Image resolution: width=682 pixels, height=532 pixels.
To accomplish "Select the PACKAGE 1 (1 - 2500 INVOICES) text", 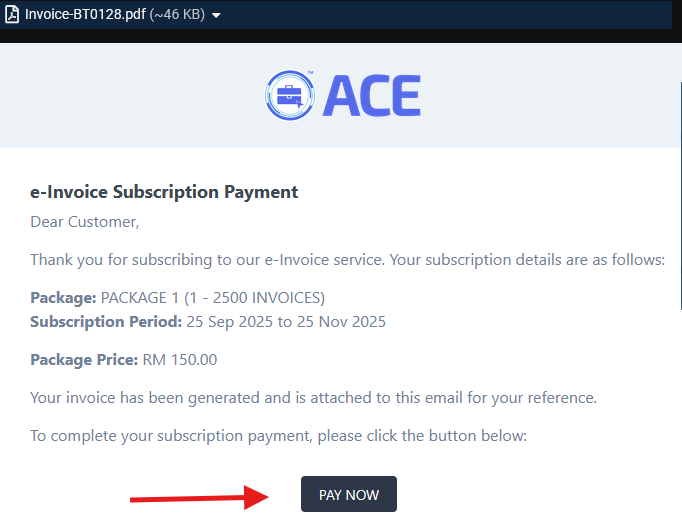I will click(x=213, y=298).
